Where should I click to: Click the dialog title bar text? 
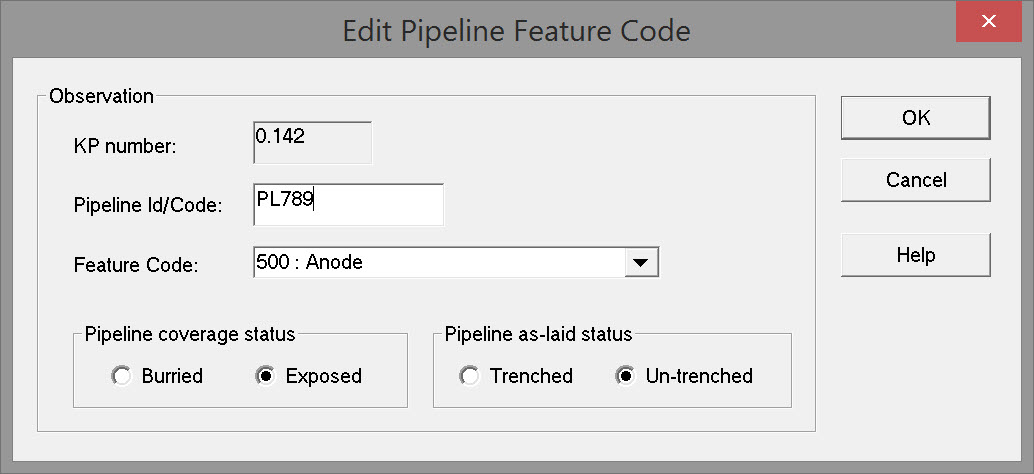point(516,31)
